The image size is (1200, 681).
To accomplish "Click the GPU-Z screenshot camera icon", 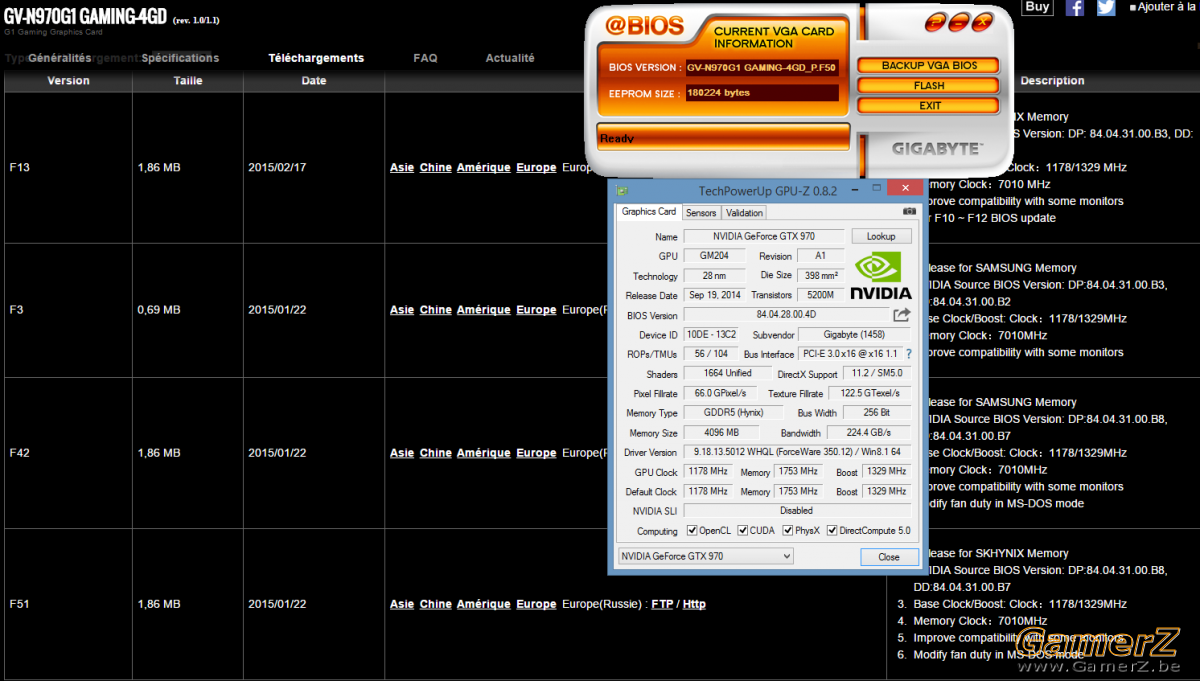I will coord(909,212).
